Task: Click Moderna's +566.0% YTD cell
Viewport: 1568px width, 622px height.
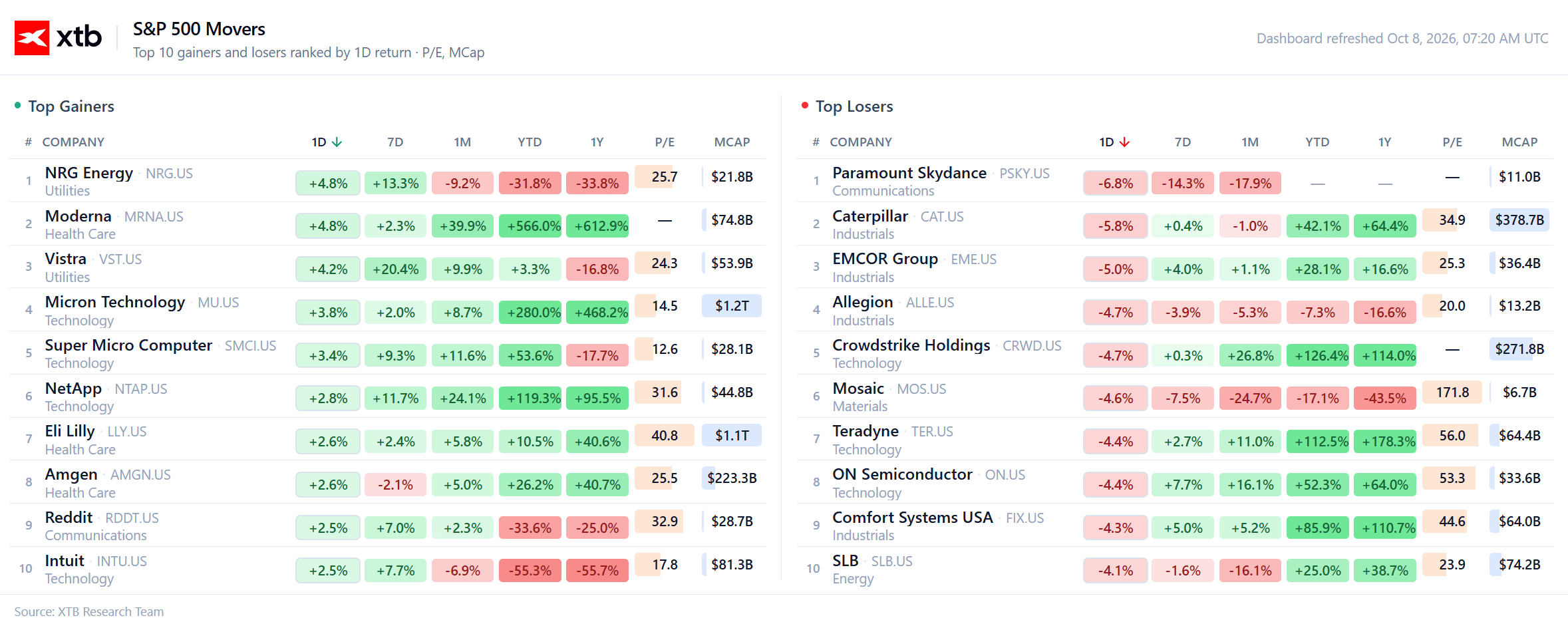Action: click(x=530, y=226)
